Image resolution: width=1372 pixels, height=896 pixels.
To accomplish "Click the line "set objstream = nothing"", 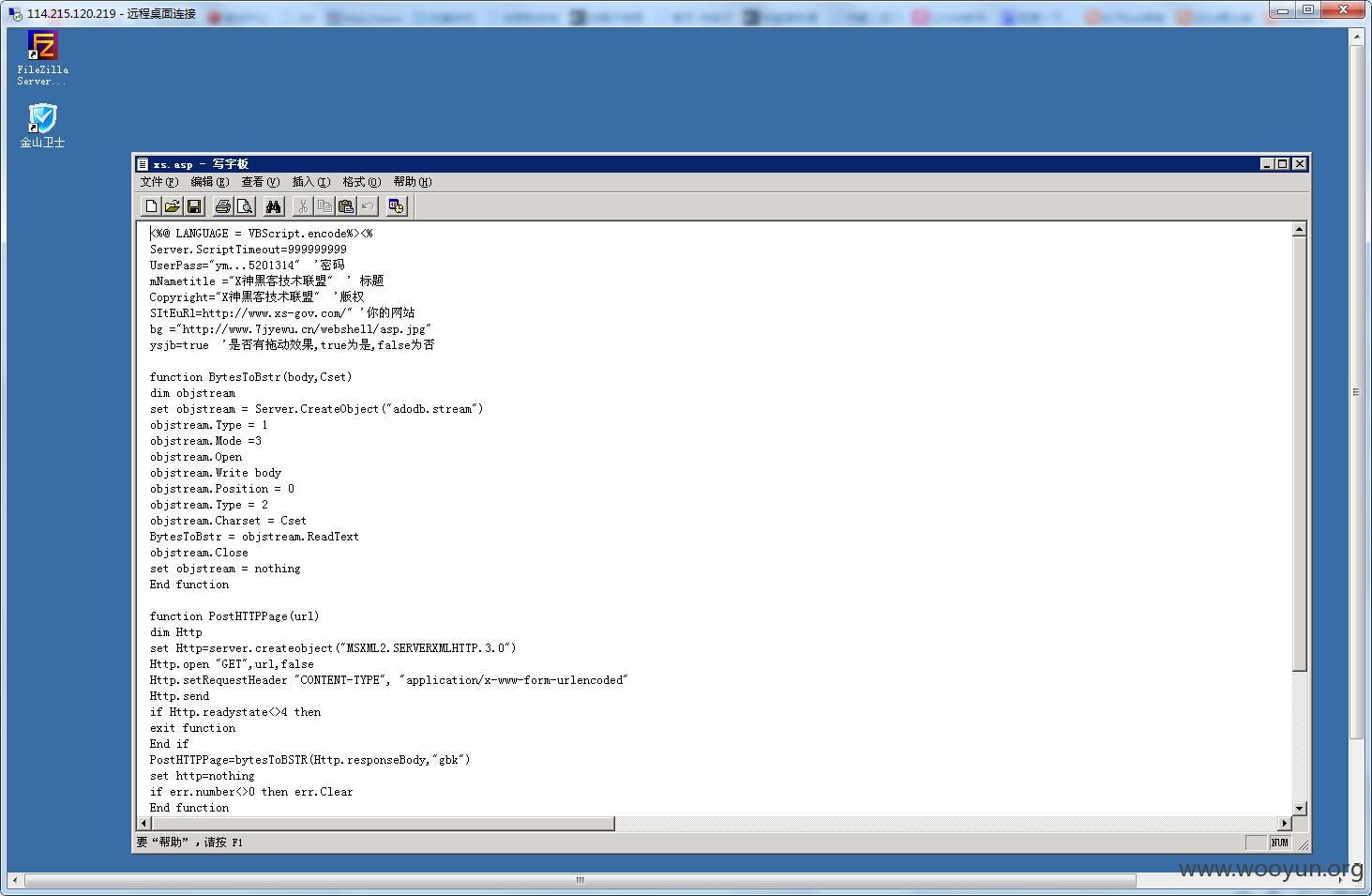I will tap(225, 569).
